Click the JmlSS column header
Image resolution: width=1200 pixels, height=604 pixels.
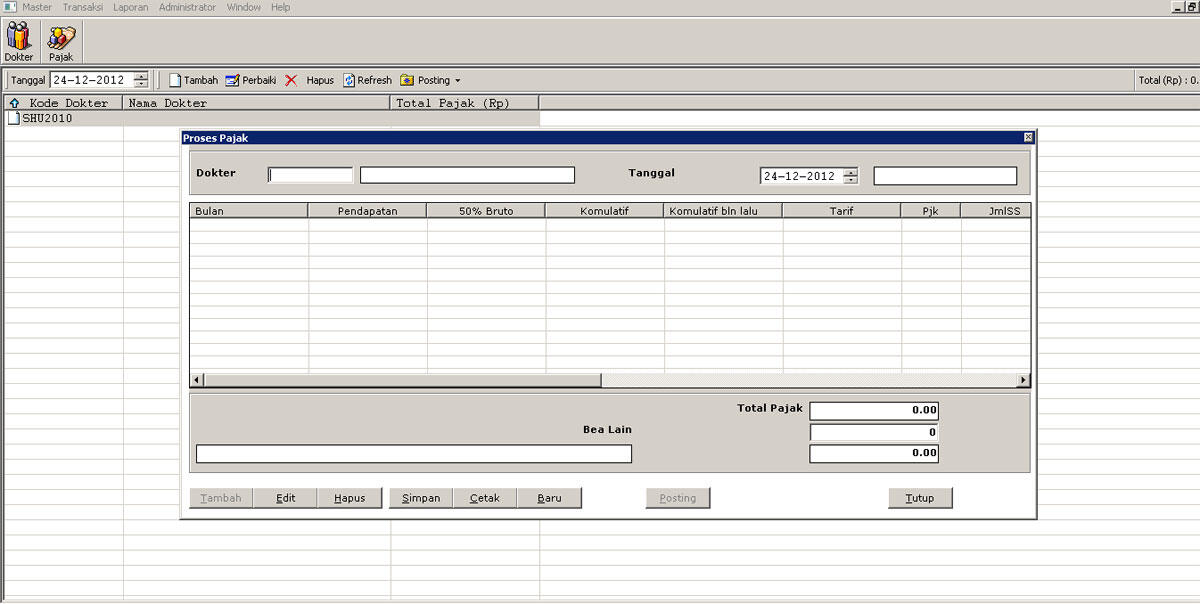point(995,211)
